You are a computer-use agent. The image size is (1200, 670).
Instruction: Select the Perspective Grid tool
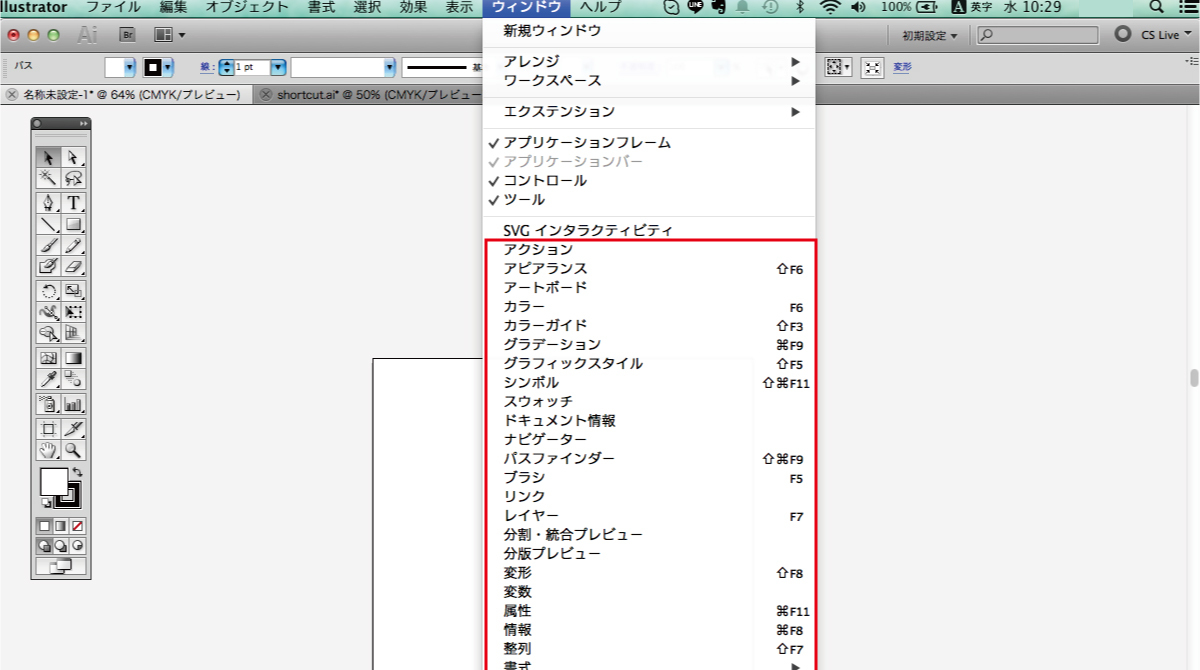[x=74, y=333]
